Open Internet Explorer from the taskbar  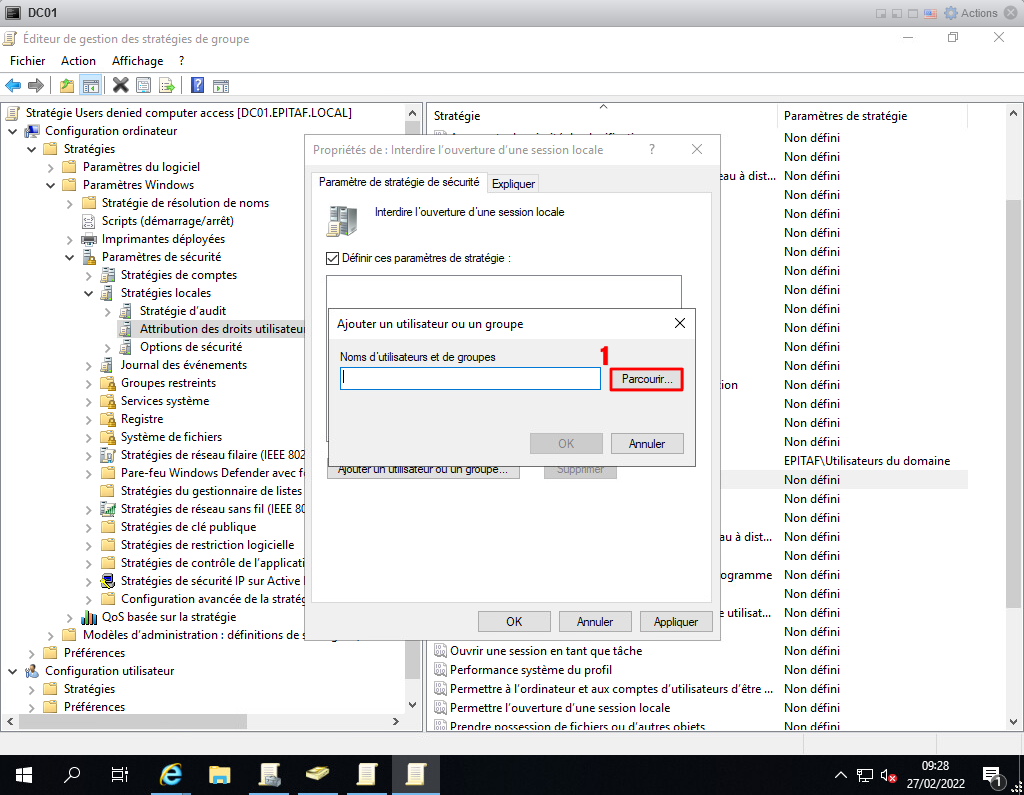pos(172,774)
